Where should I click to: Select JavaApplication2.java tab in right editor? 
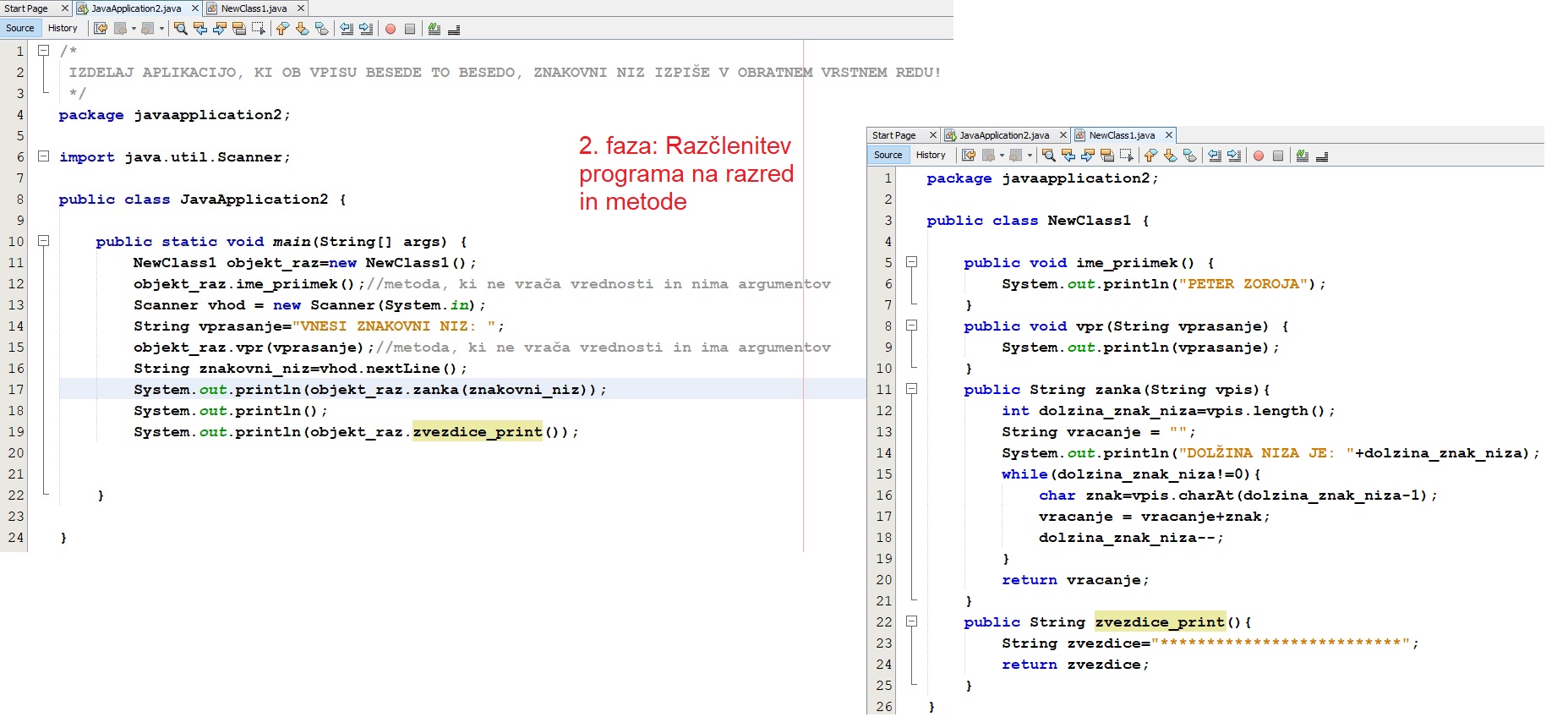click(1004, 135)
